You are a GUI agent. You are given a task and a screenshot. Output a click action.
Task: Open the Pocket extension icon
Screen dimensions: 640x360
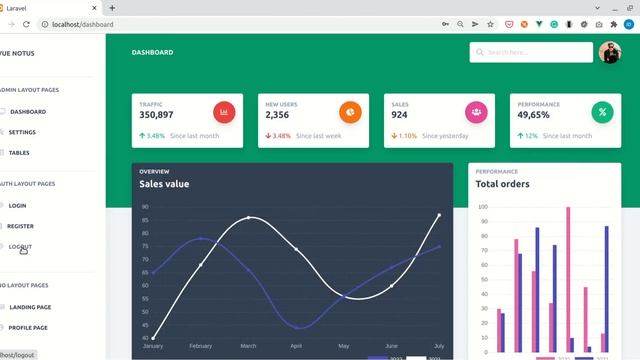(509, 24)
